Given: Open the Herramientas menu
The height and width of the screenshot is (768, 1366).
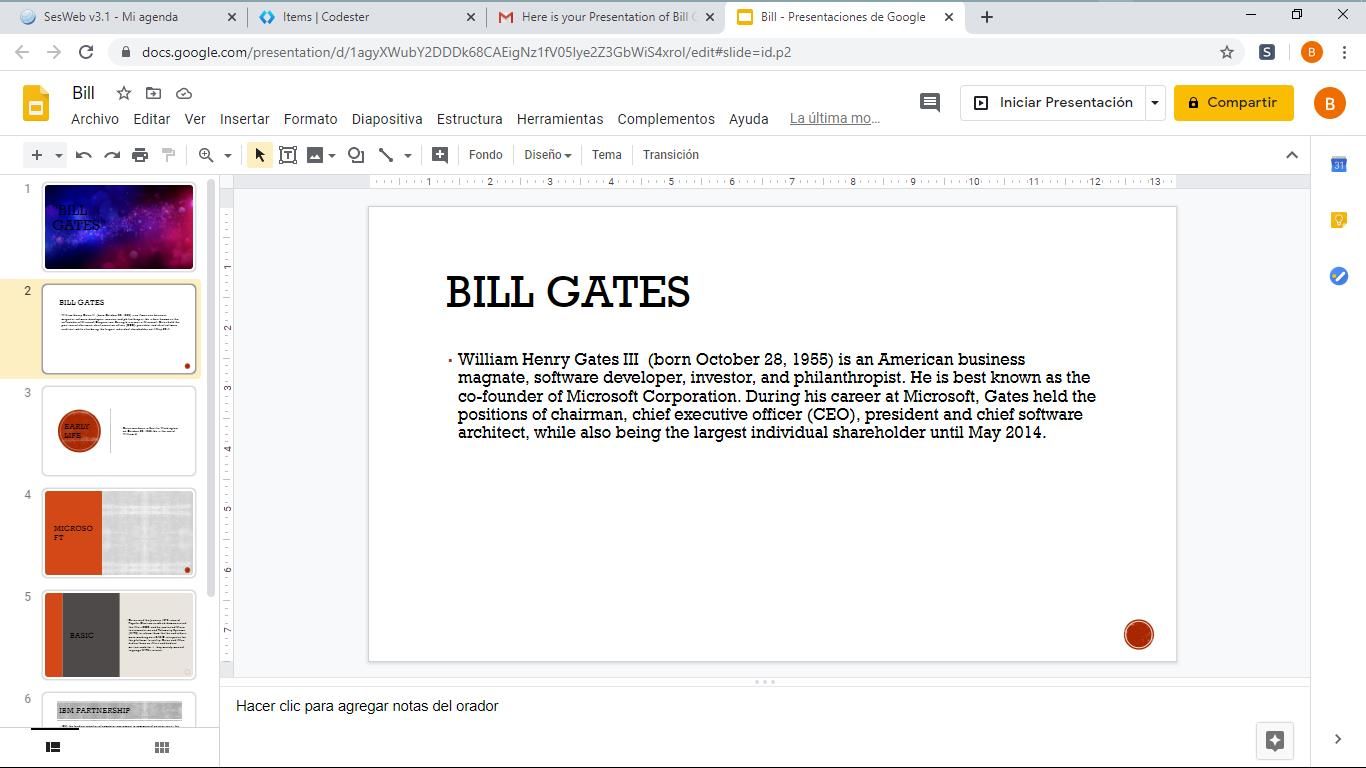Looking at the screenshot, I should tap(560, 119).
